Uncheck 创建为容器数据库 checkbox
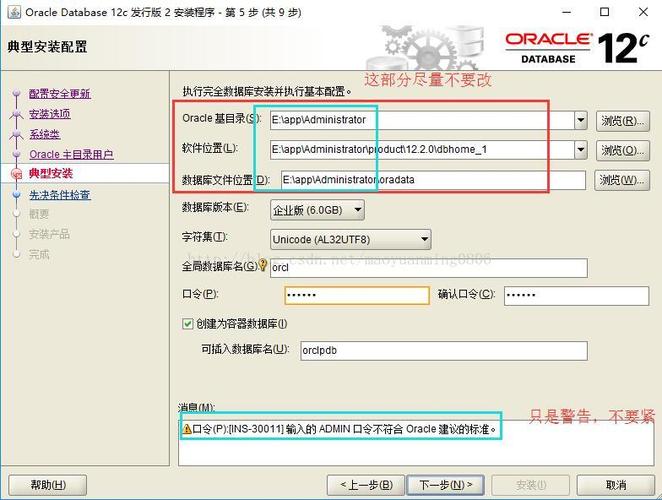This screenshot has height=500, width=662. 187,324
